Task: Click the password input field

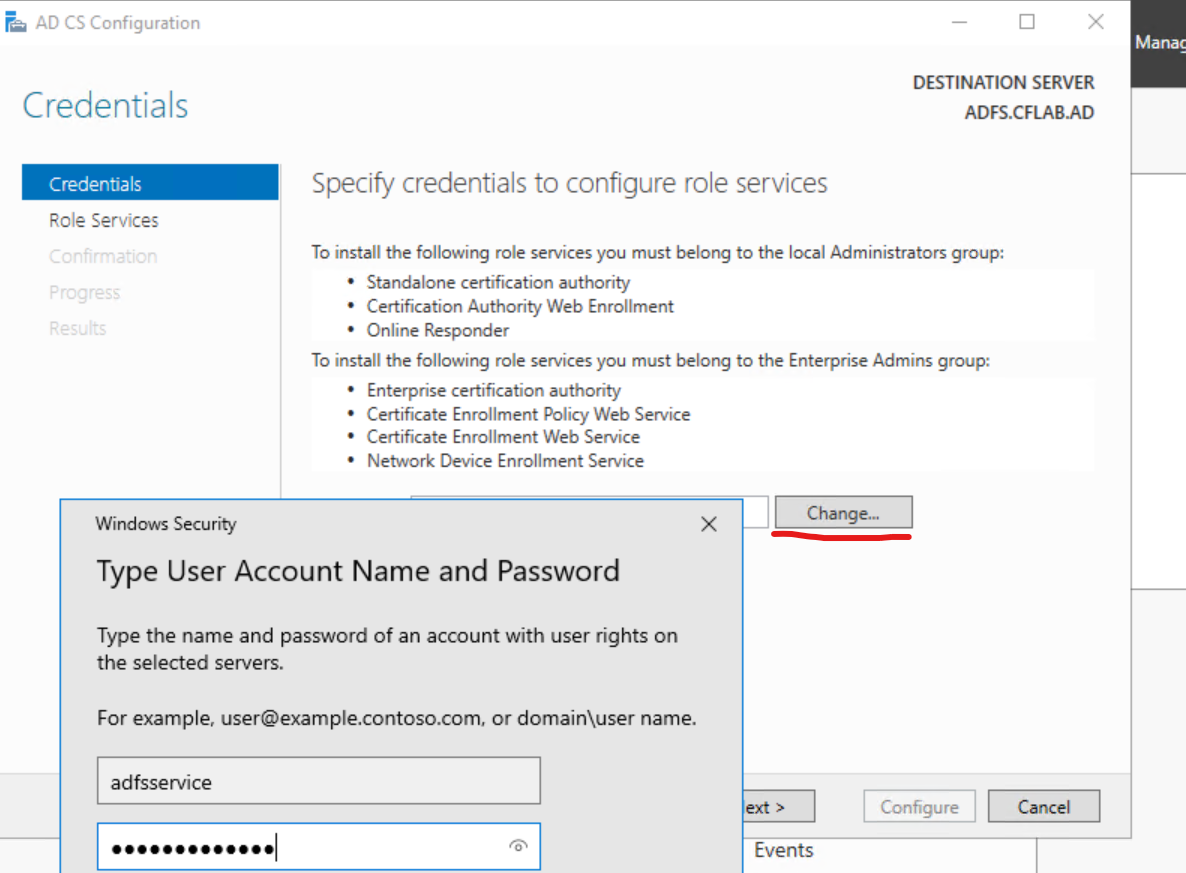Action: pyautogui.click(x=318, y=847)
